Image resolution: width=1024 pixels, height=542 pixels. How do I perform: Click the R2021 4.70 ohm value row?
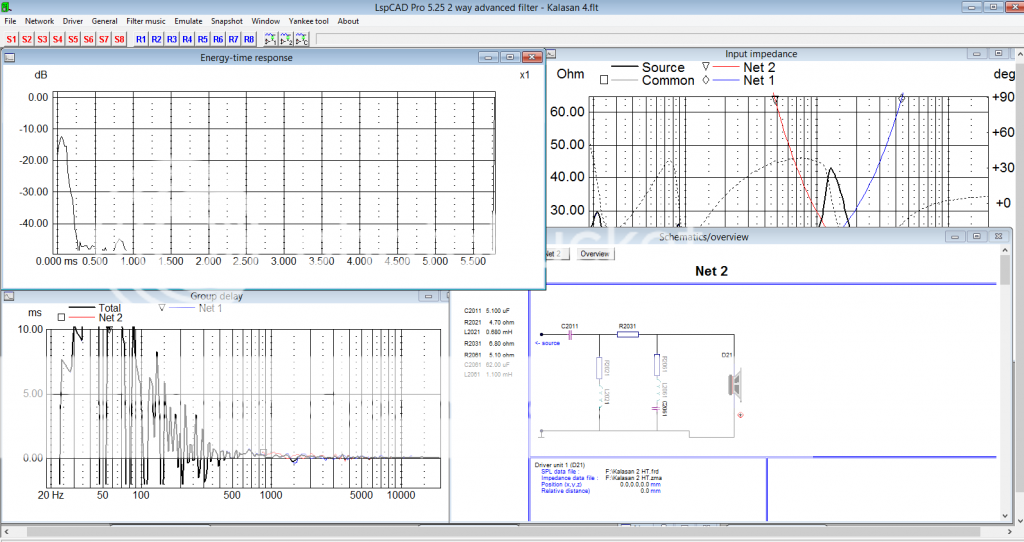pos(489,322)
